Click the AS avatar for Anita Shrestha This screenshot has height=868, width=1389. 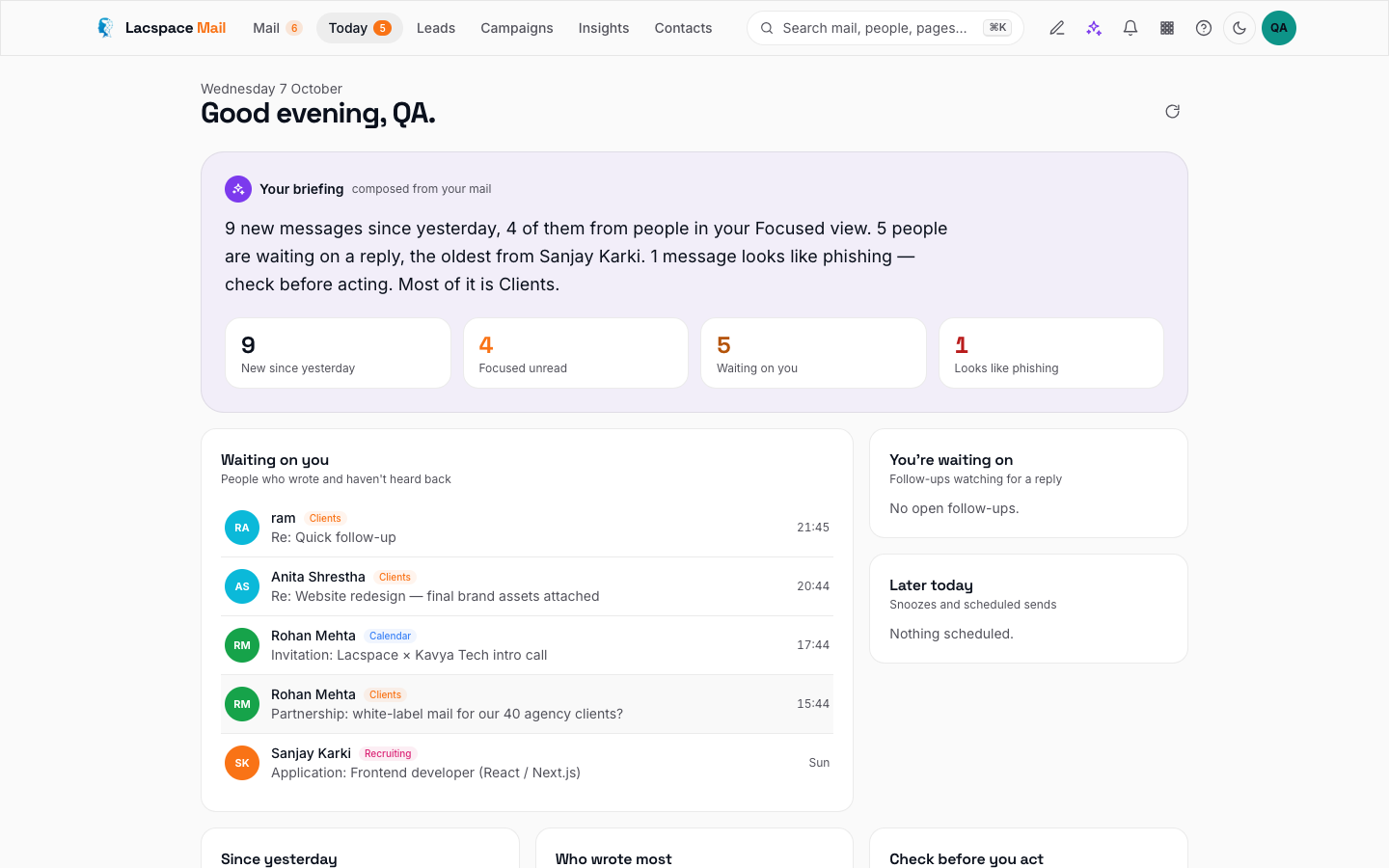[x=242, y=586]
